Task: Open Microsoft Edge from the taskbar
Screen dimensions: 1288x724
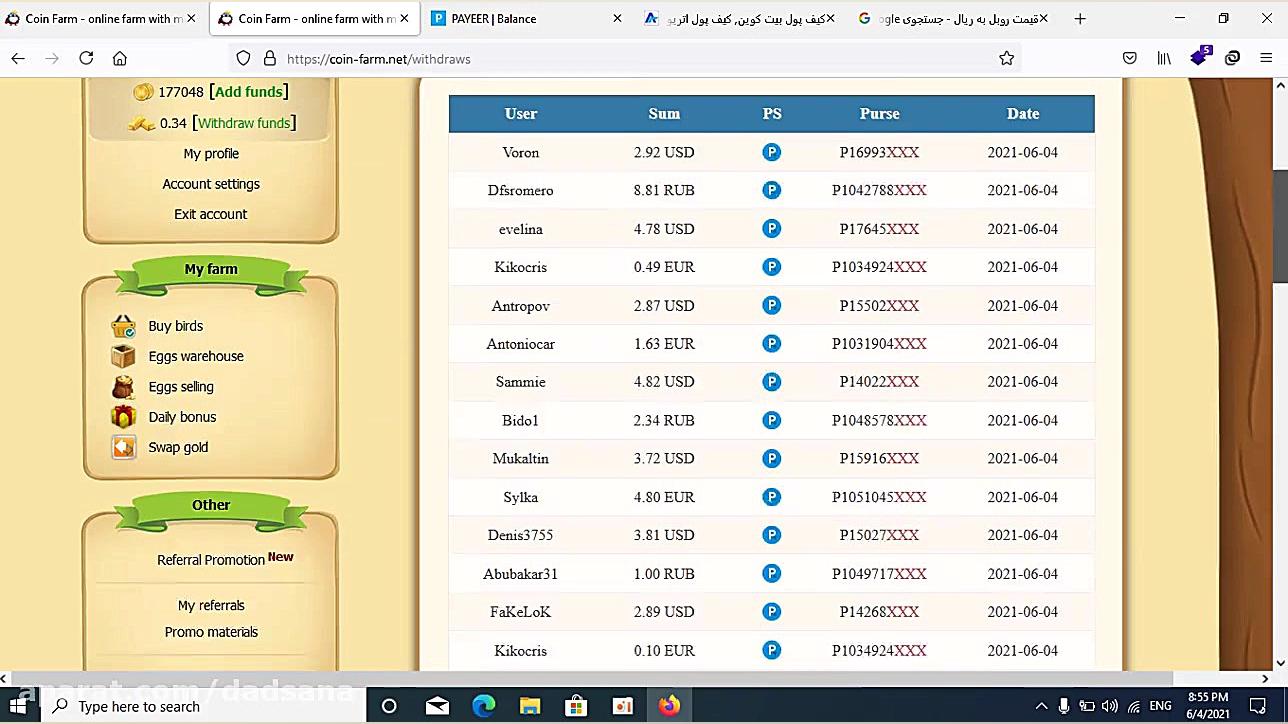Action: click(484, 706)
